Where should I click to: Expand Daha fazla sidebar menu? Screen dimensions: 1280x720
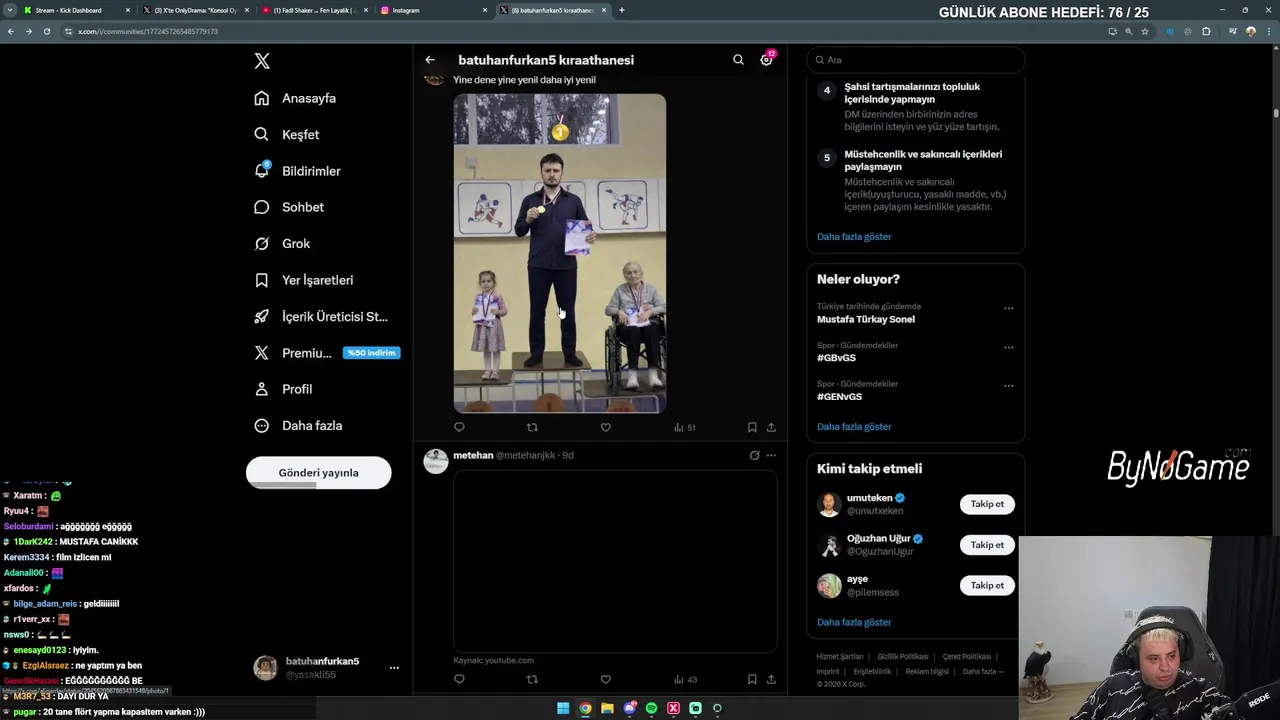coord(298,425)
